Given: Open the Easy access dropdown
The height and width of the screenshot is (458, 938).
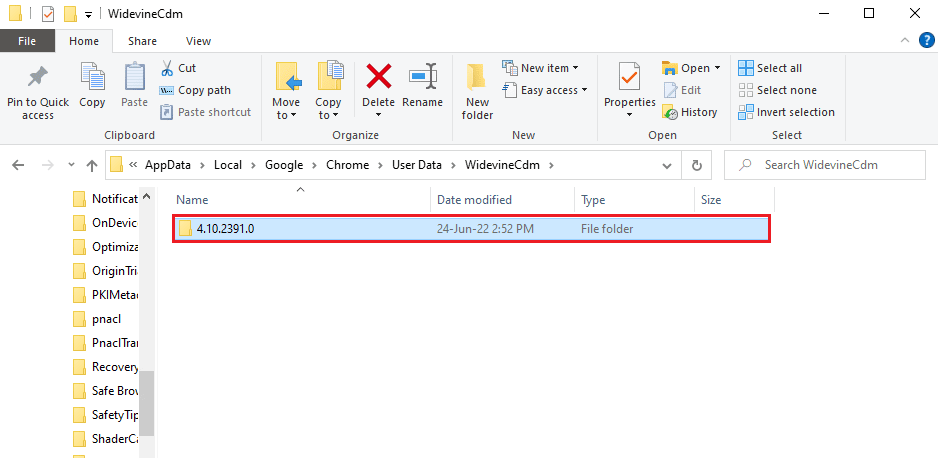Looking at the screenshot, I should [548, 90].
